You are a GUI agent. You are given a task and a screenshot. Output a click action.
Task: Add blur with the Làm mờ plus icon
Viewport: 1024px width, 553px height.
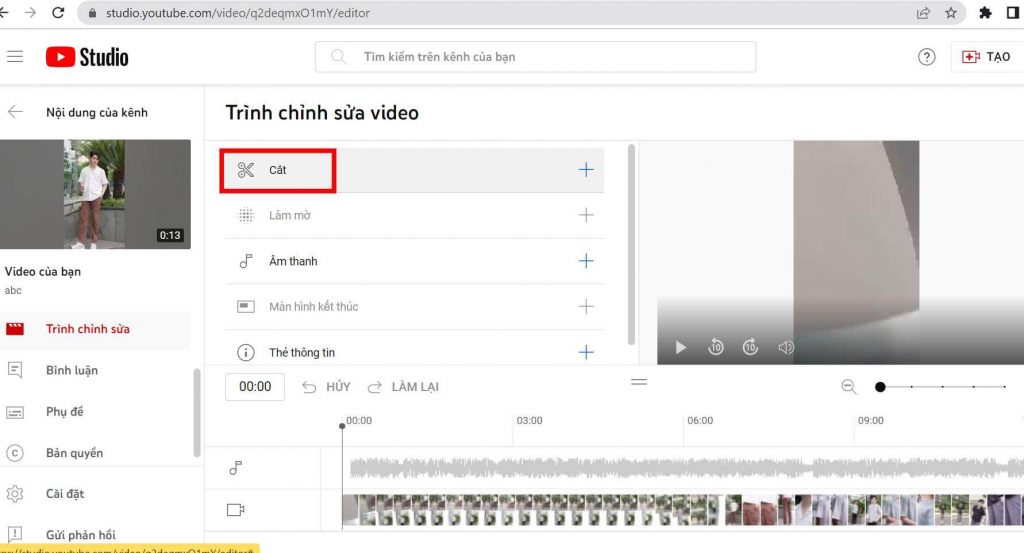click(586, 215)
